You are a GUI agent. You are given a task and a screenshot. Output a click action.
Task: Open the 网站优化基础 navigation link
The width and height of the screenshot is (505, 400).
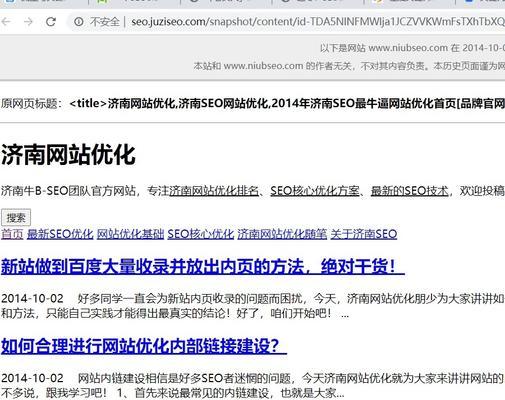[x=130, y=234]
